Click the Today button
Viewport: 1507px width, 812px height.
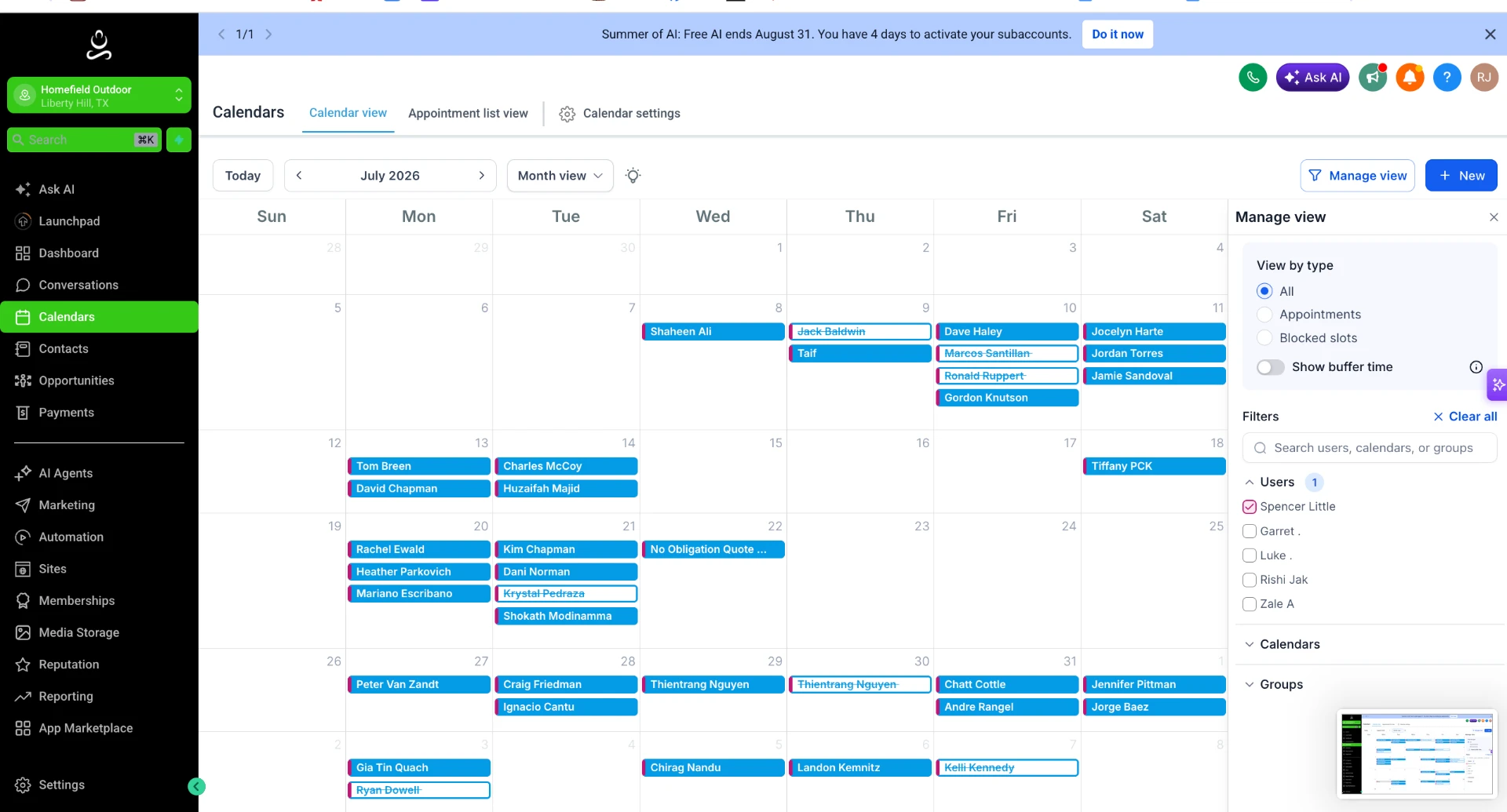[243, 176]
